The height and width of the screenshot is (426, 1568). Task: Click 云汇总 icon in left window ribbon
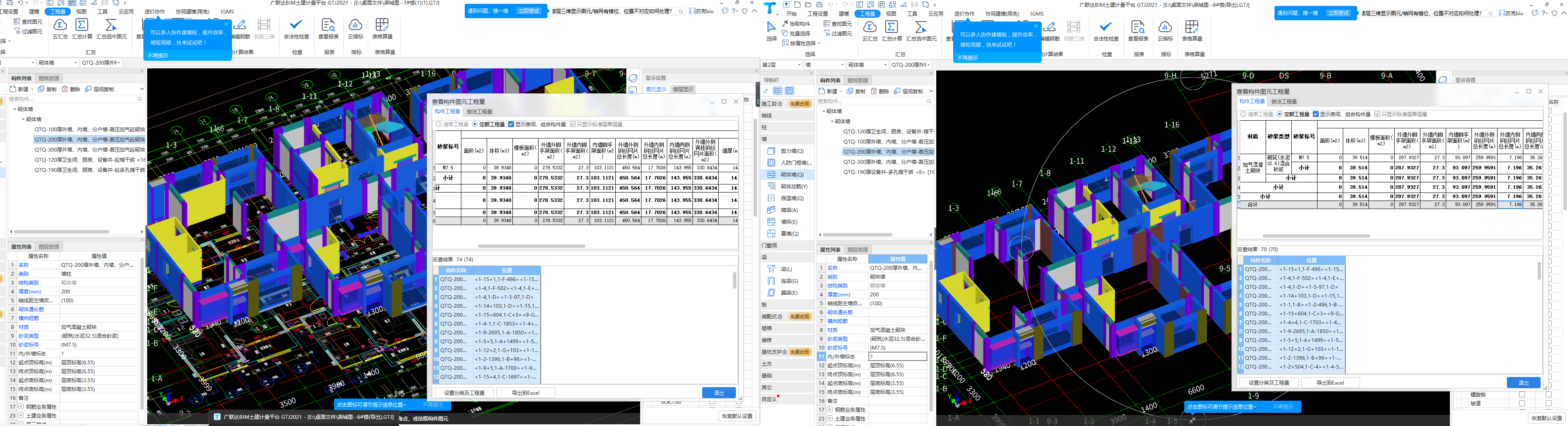point(60,29)
